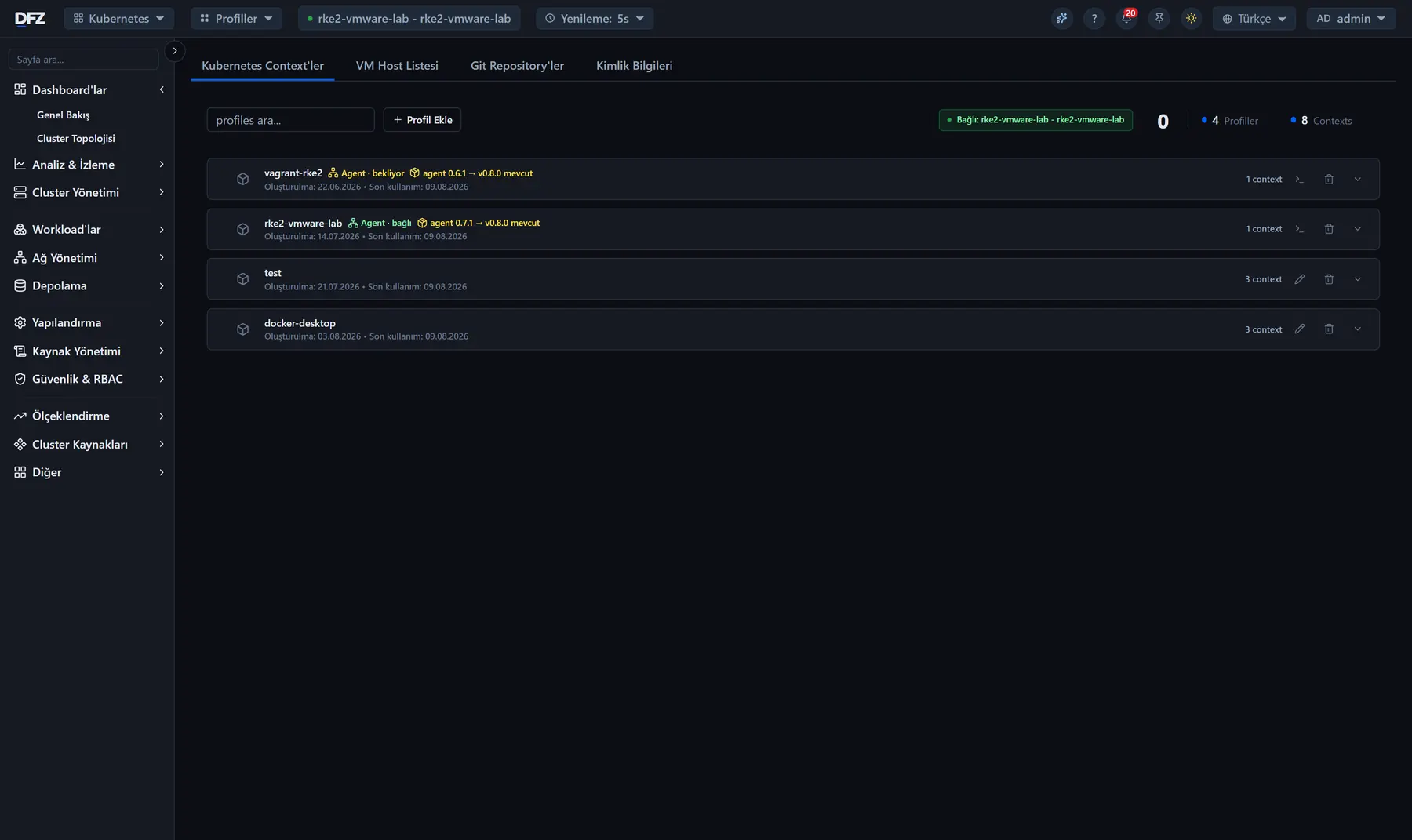Expand the test profile row
The image size is (1412, 840).
[1358, 279]
